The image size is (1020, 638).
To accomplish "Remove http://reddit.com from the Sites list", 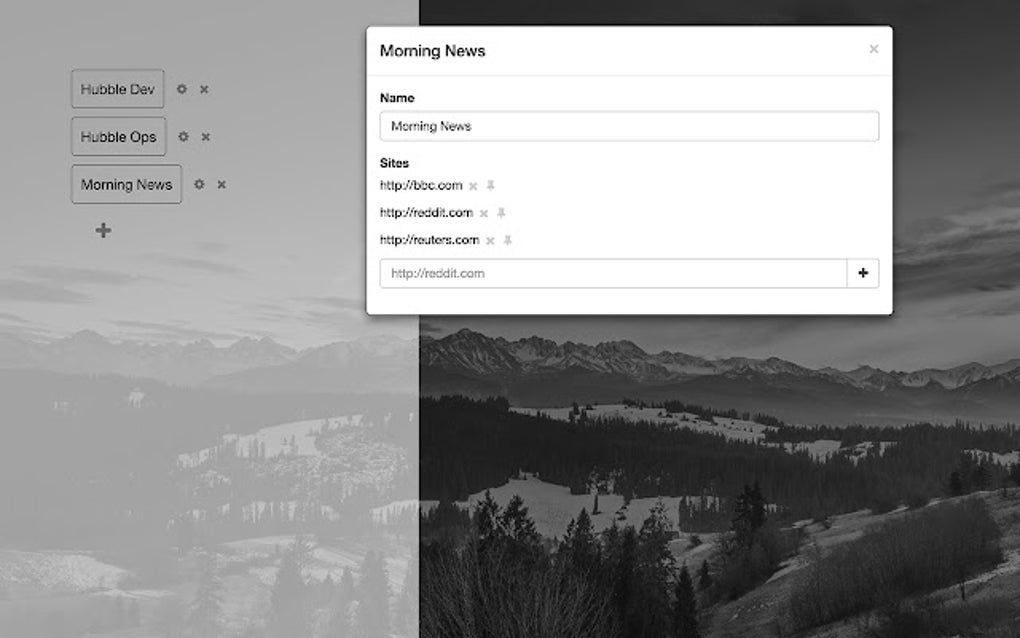I will point(485,212).
